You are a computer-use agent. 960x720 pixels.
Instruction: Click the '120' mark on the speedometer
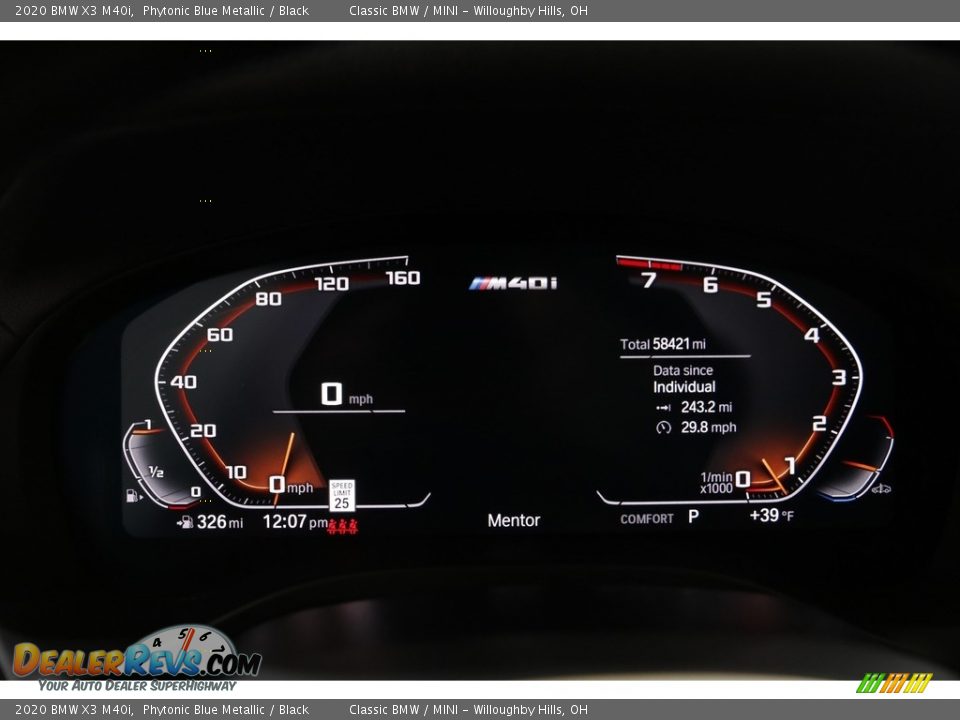pos(332,284)
